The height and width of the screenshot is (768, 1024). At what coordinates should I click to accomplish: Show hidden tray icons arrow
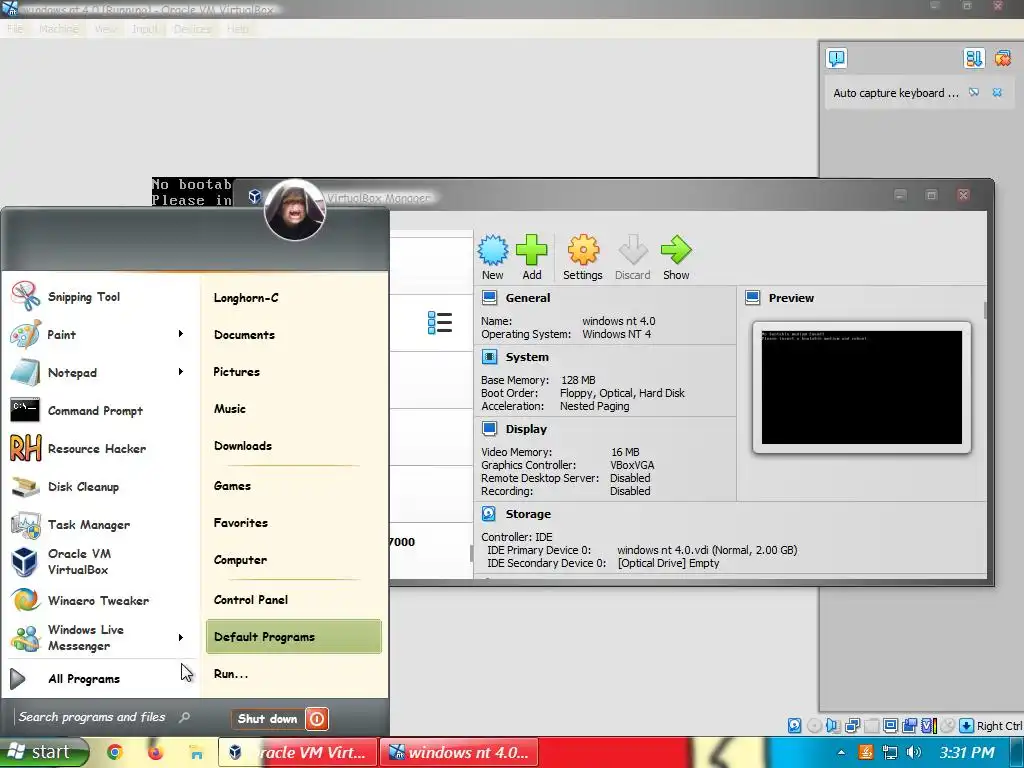841,752
